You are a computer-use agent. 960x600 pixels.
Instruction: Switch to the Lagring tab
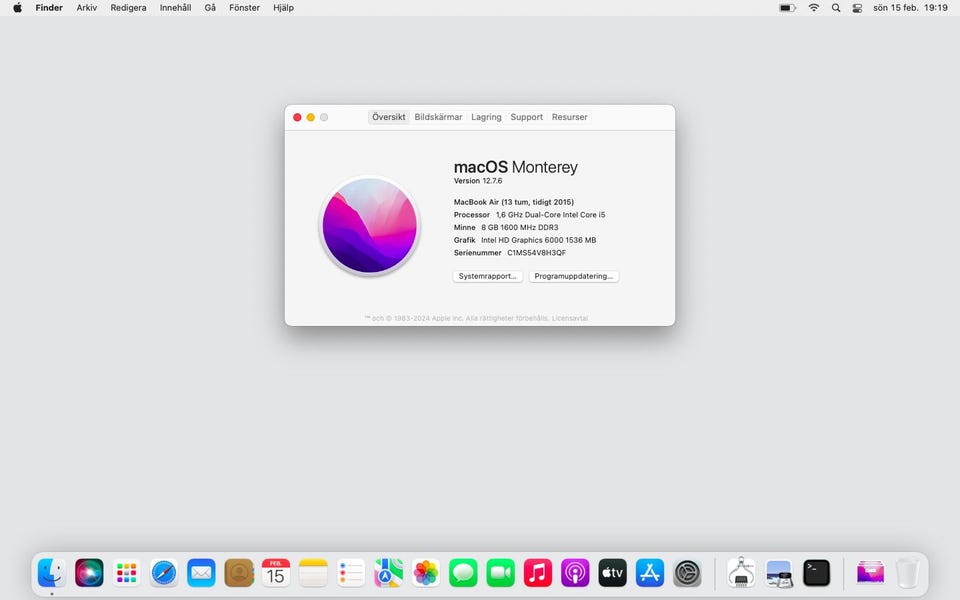(x=486, y=117)
